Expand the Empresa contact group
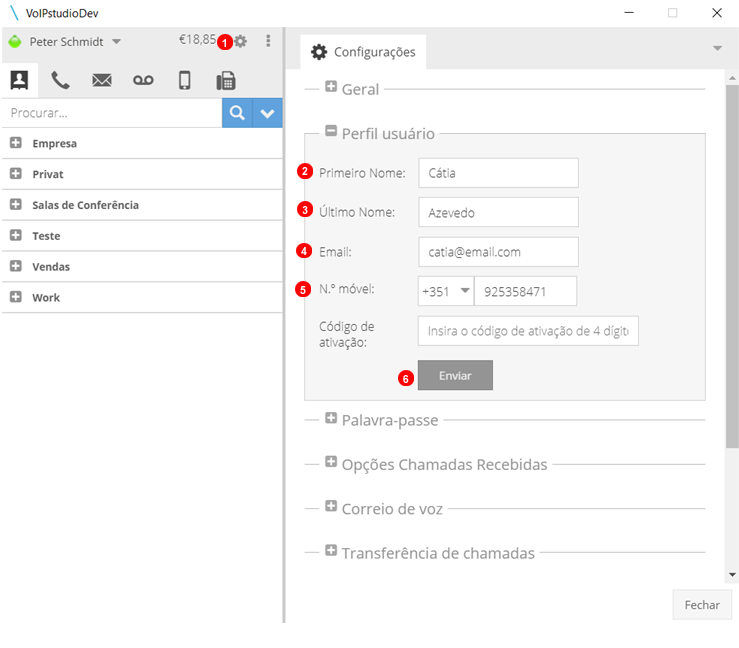This screenshot has width=739, height=648. 16,143
